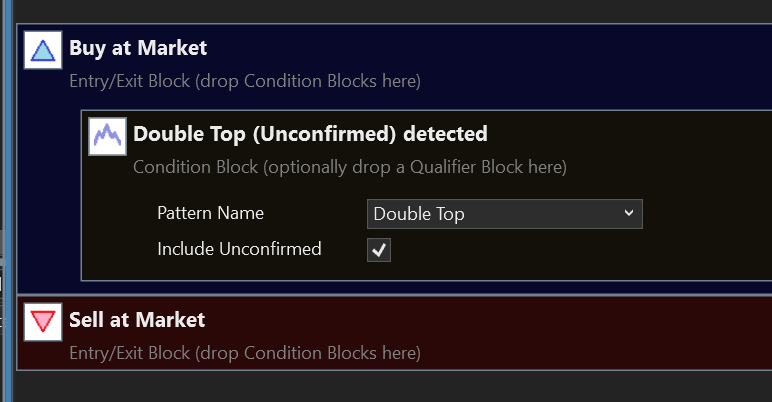Click the "Include Unconfirmed" label text
772x402 pixels.
click(239, 249)
